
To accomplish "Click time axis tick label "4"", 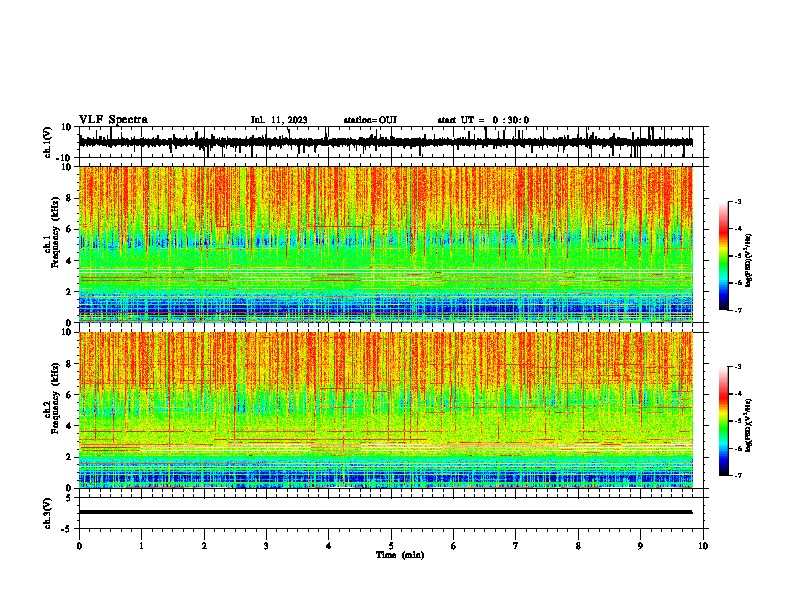I will click(329, 546).
